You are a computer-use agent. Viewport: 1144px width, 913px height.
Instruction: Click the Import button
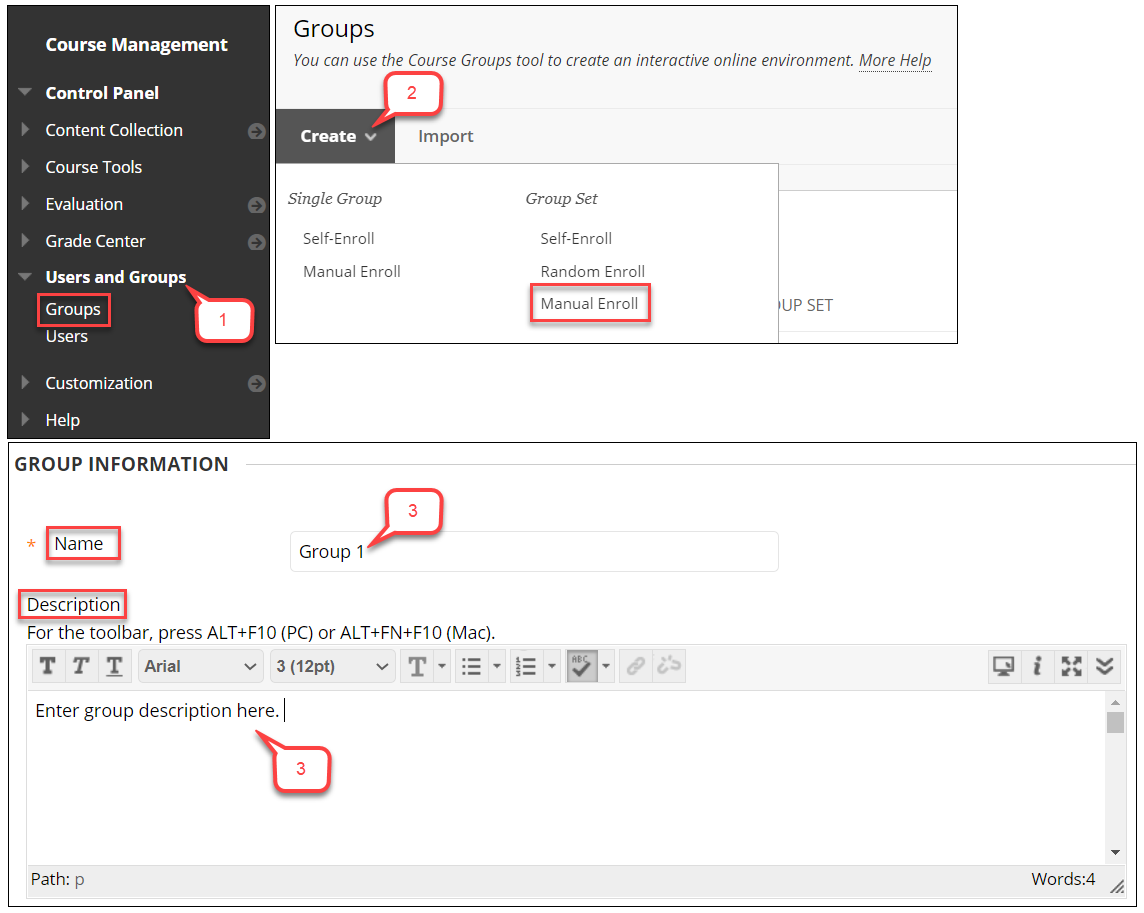tap(446, 136)
